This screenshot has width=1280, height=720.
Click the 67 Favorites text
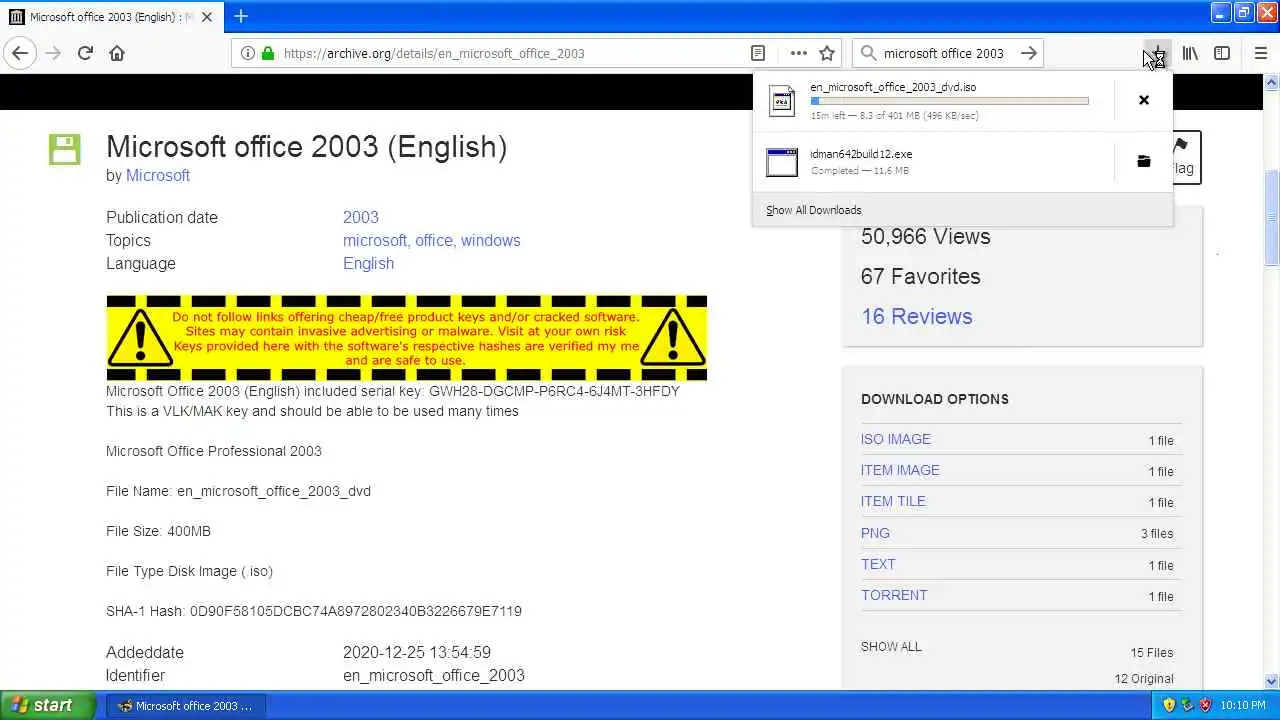coord(920,276)
